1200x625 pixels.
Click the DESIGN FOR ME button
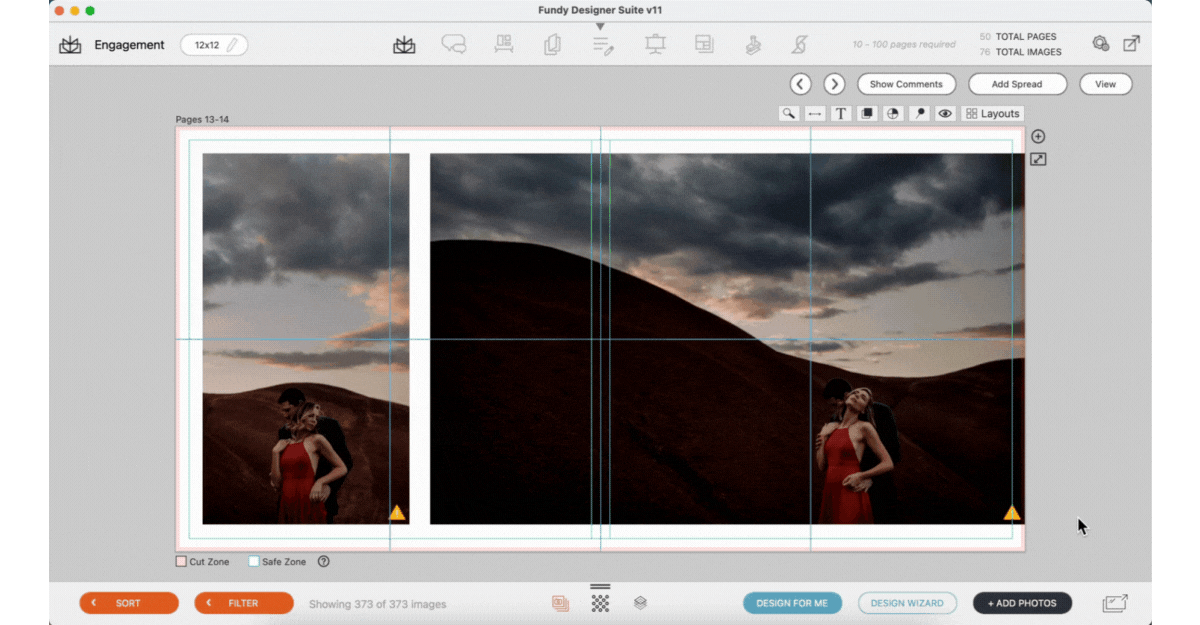coord(792,603)
